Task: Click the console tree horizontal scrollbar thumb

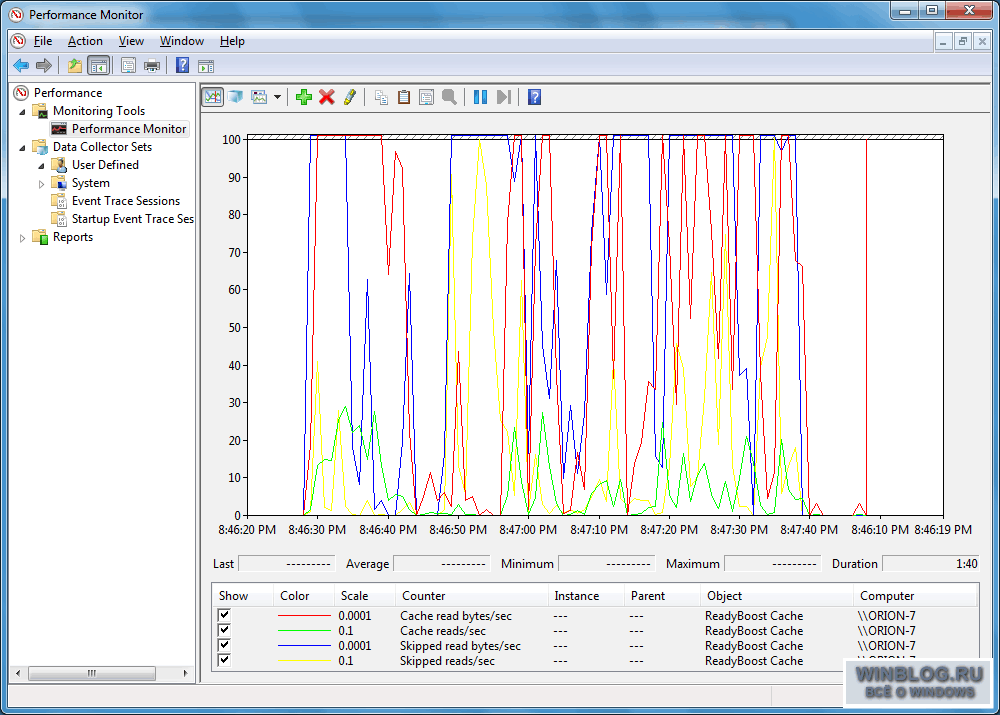Action: (x=92, y=674)
